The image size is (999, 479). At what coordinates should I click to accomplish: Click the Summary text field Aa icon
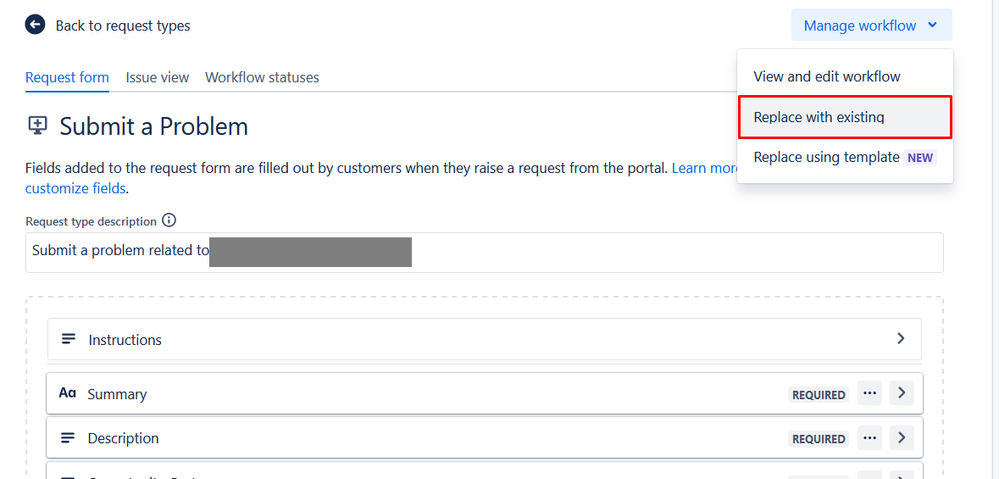point(68,393)
